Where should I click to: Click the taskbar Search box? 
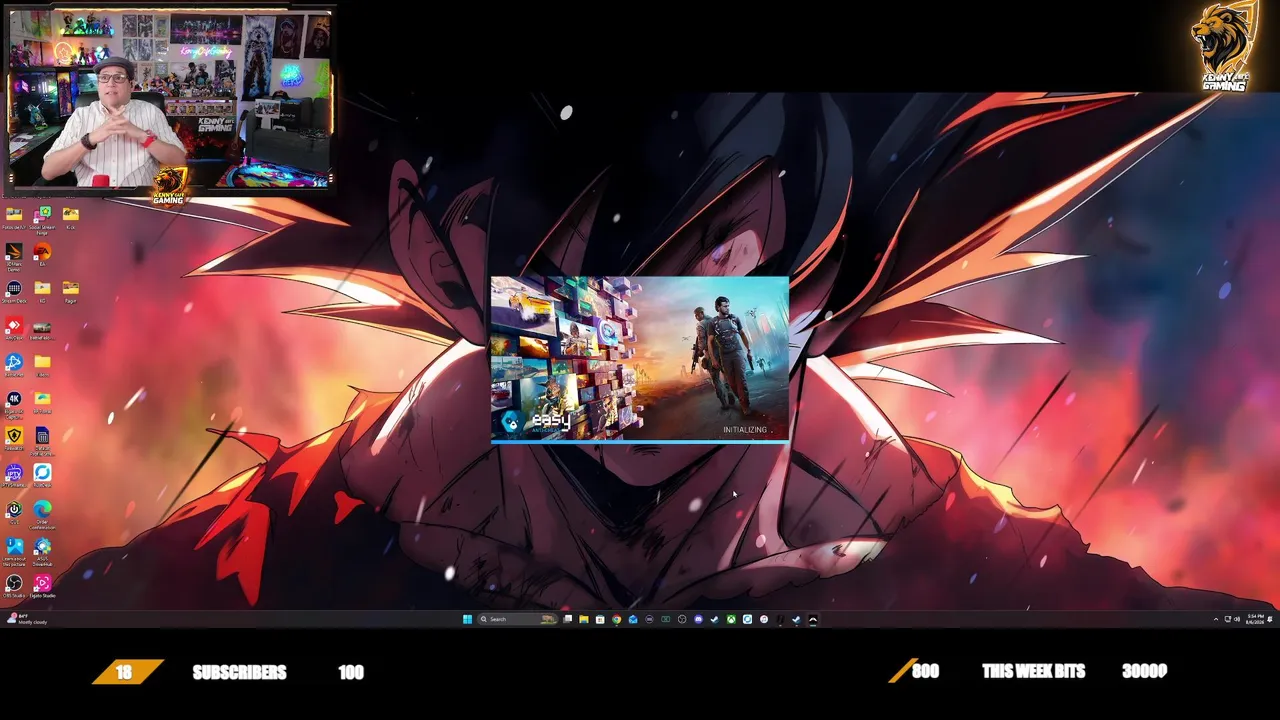517,619
